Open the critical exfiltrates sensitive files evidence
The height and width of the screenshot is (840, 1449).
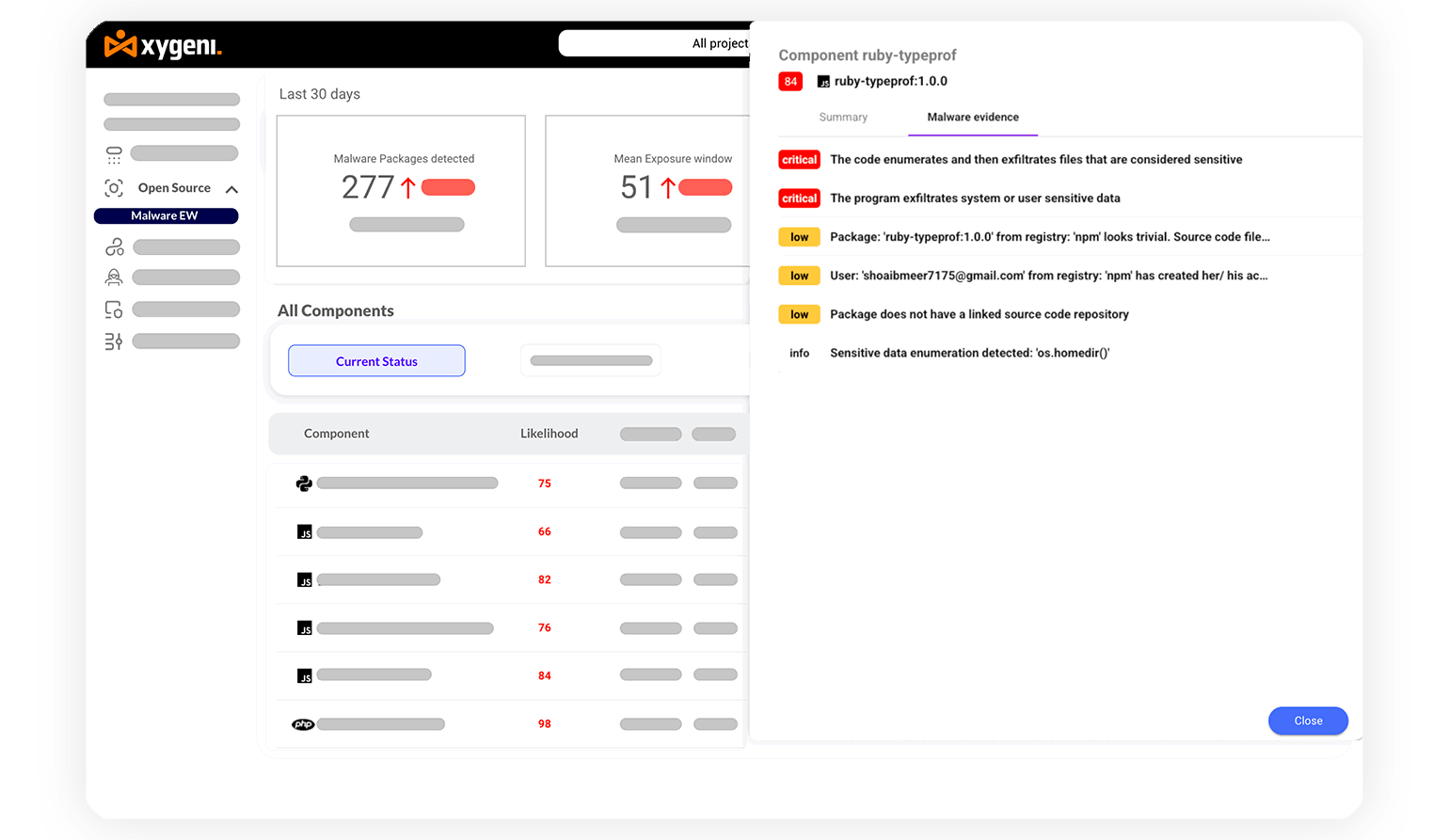pyautogui.click(x=1035, y=160)
